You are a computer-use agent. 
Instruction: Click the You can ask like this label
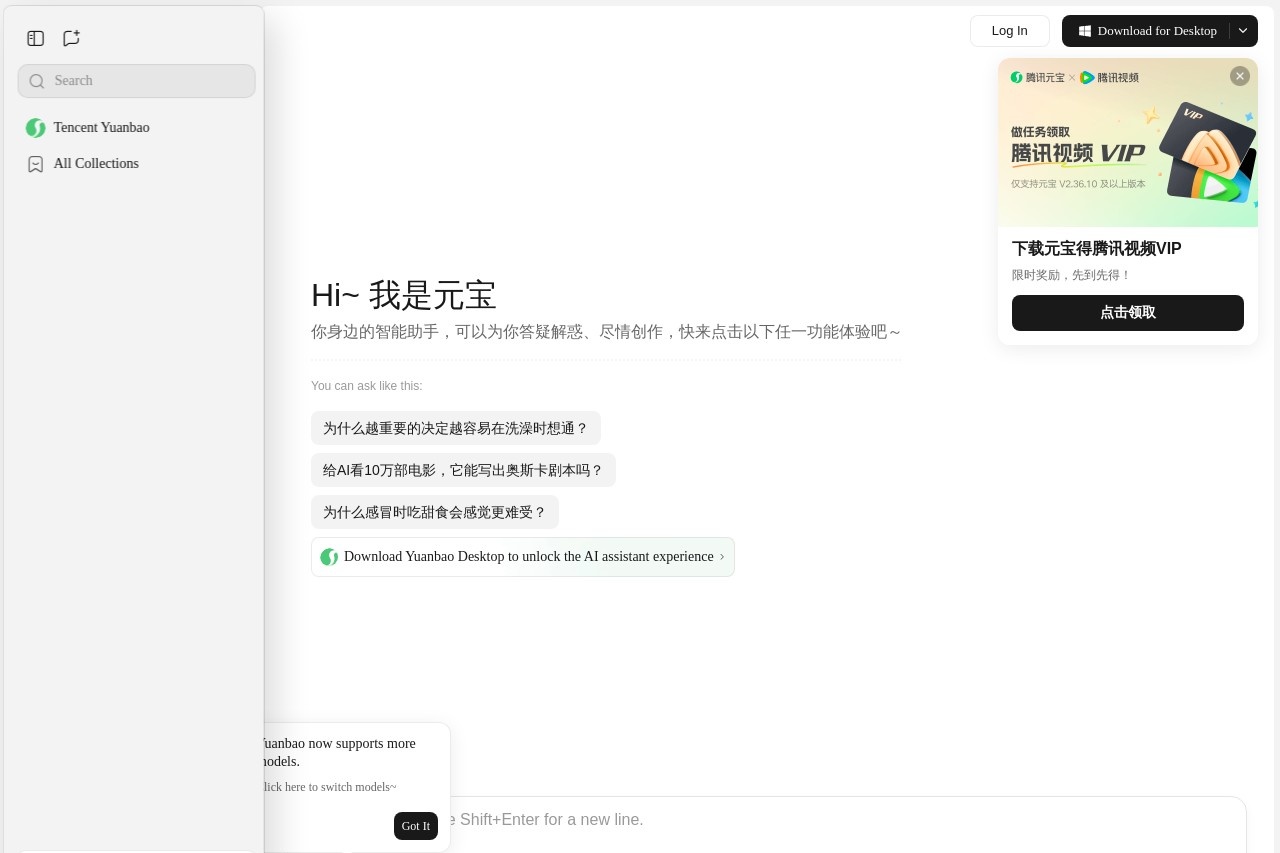click(x=367, y=386)
